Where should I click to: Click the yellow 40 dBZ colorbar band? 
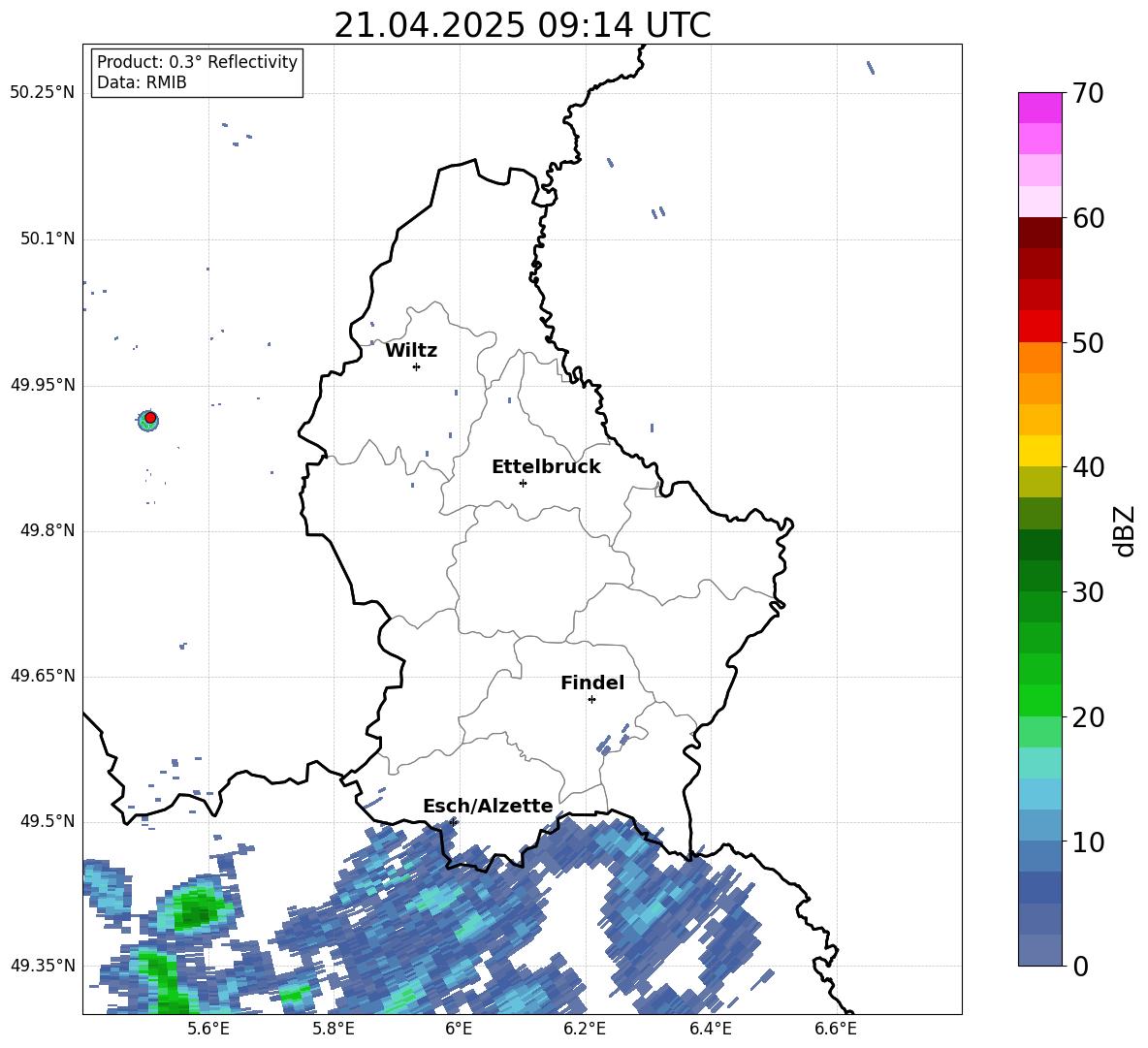(1039, 451)
